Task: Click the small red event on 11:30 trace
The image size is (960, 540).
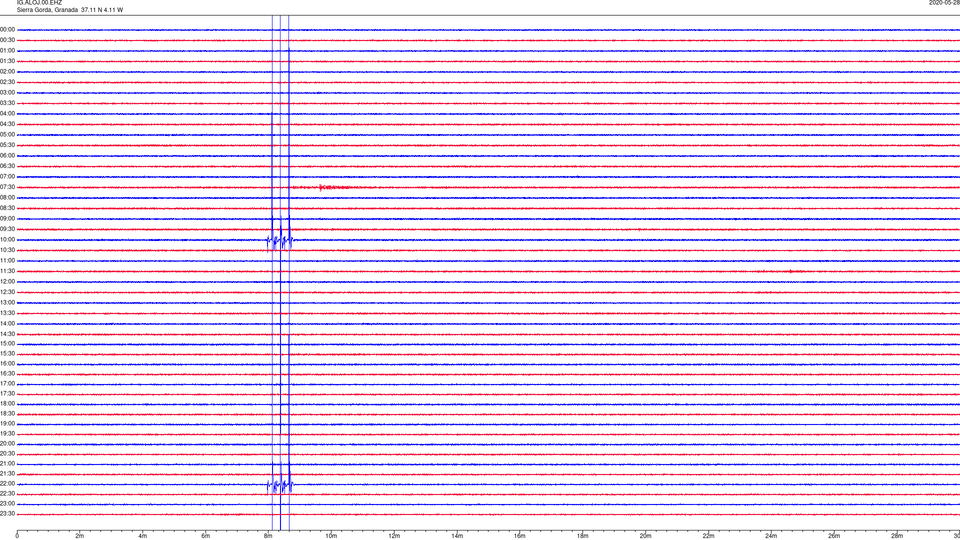Action: [x=792, y=271]
